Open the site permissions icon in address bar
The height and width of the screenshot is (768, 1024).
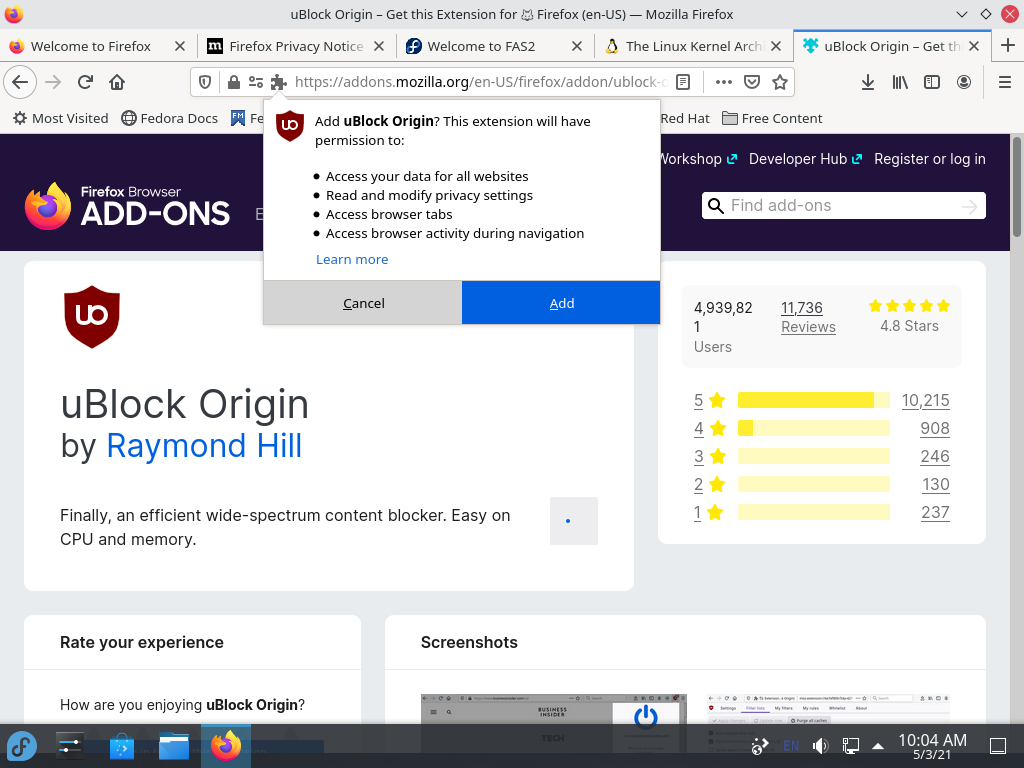256,82
